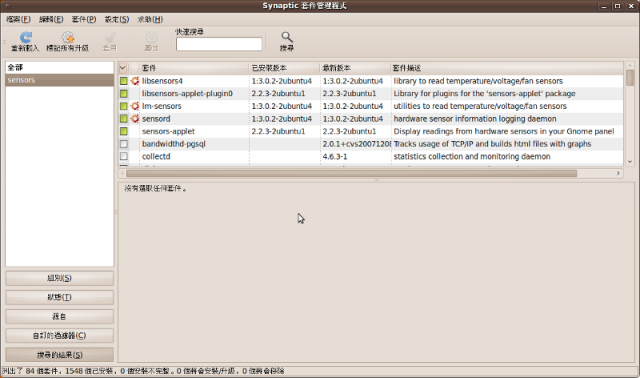The width and height of the screenshot is (640, 378).
Task: Click the greyed Properties toolbar icon
Action: [151, 38]
